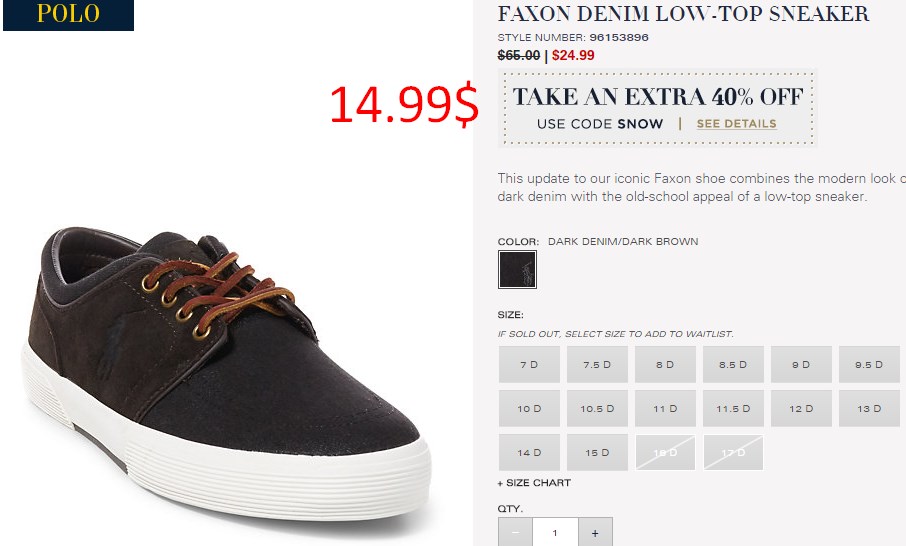Screen dimensions: 906x546
Task: Choose size 7.5 D
Action: [597, 365]
